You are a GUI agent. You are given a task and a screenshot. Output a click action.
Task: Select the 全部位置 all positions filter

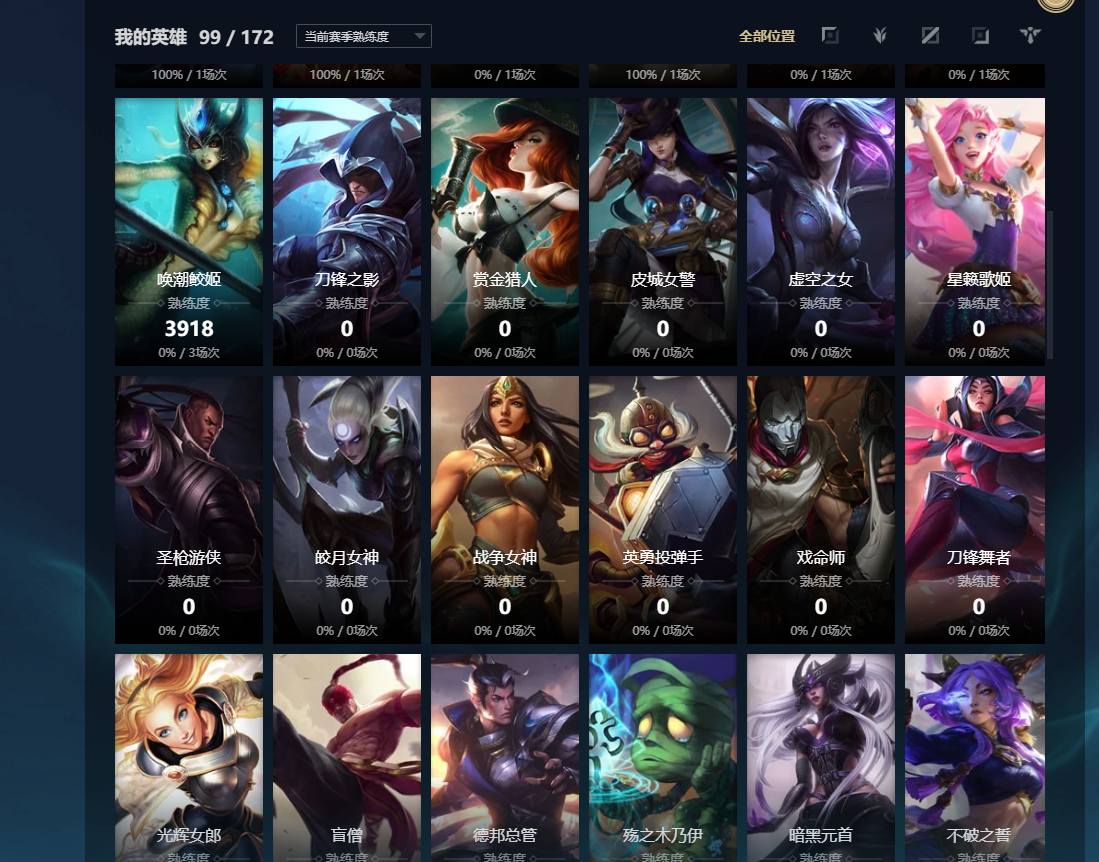(767, 36)
